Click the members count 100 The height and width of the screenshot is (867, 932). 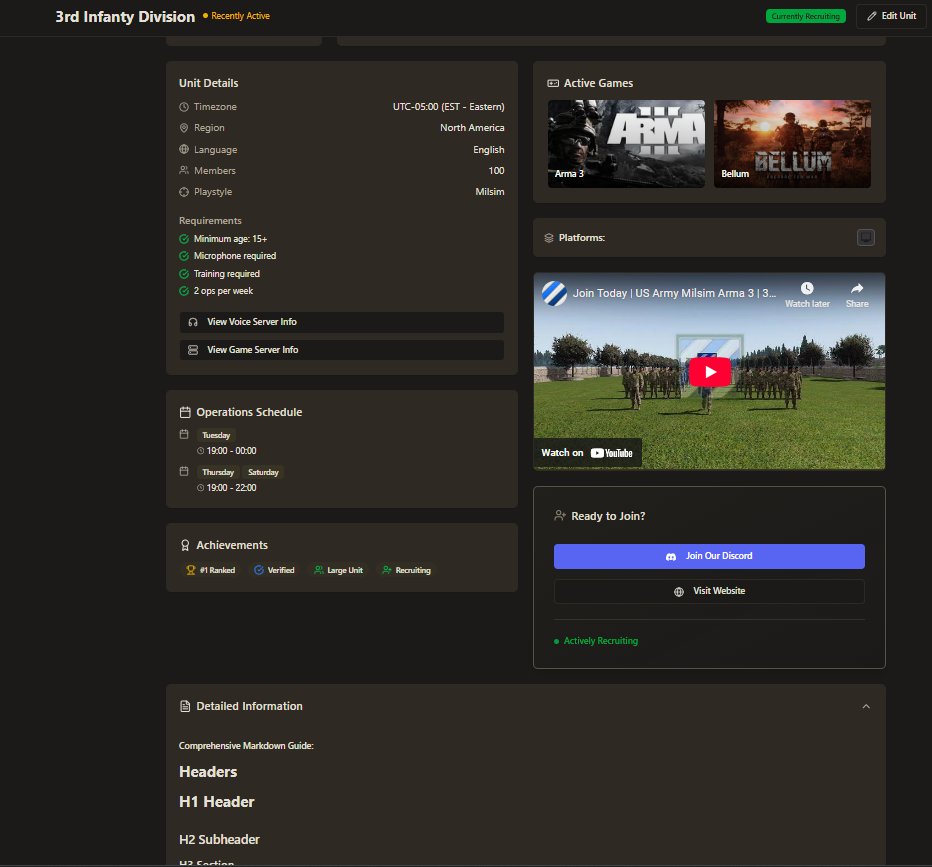[496, 171]
